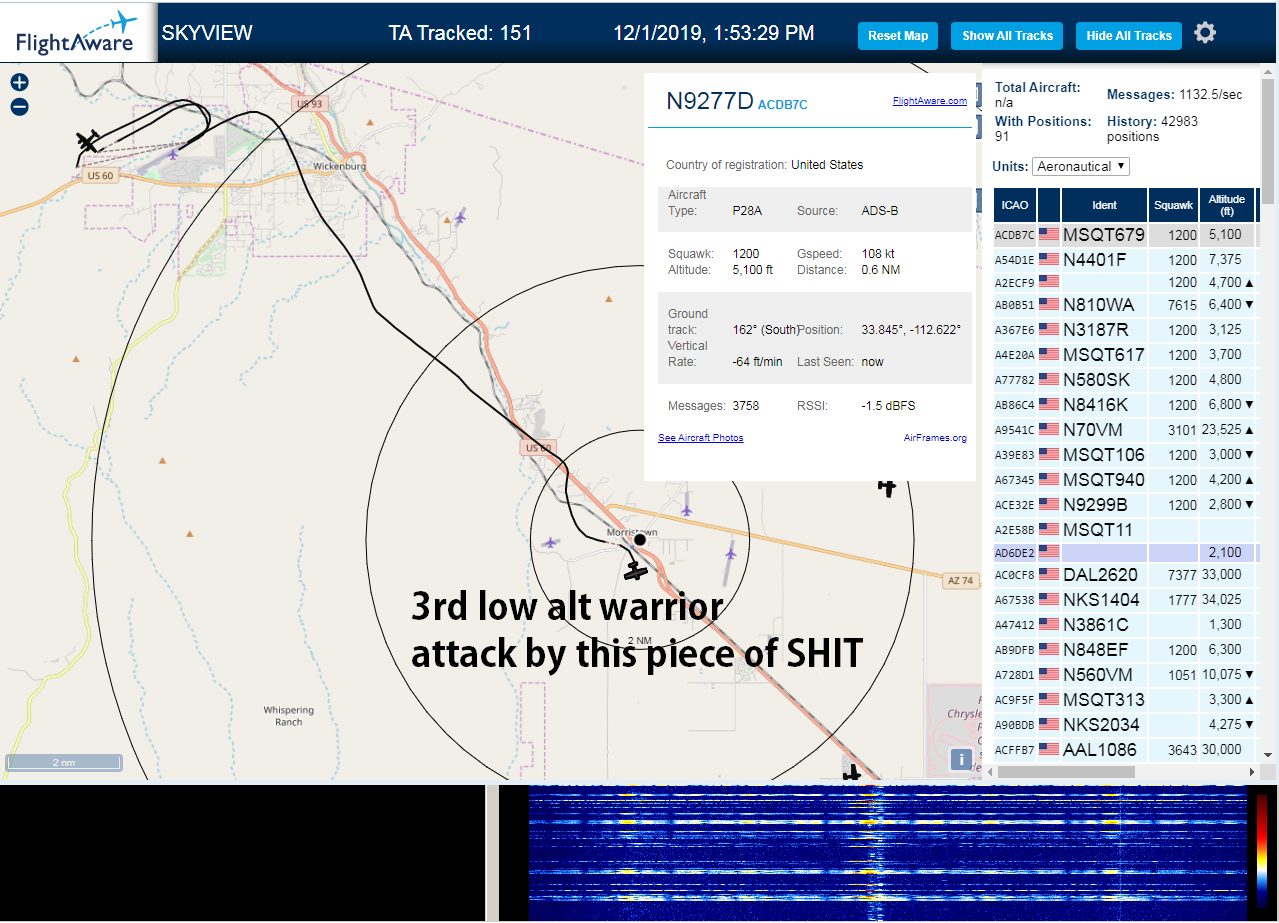The height and width of the screenshot is (923, 1279).
Task: Open the Units Aeronautical dropdown
Action: (x=1081, y=166)
